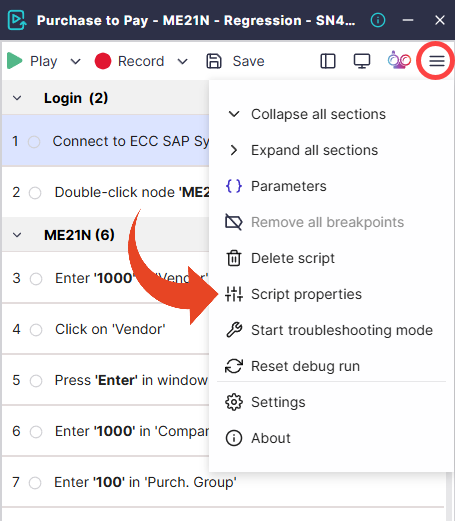
Task: Open the Record dropdown arrow
Action: tap(182, 61)
